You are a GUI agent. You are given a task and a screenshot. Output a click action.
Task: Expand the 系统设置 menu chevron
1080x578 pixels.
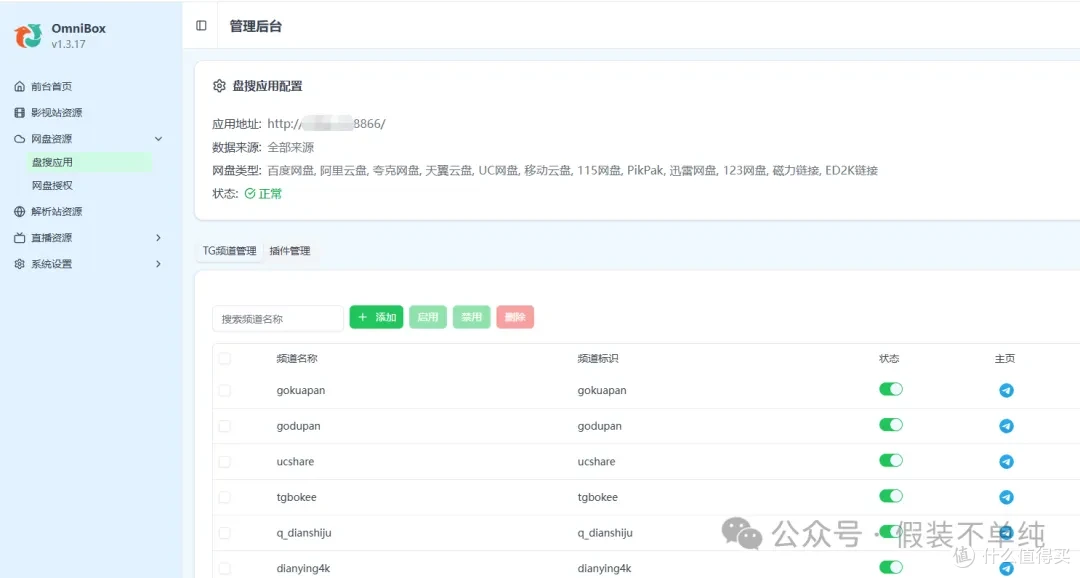point(158,264)
